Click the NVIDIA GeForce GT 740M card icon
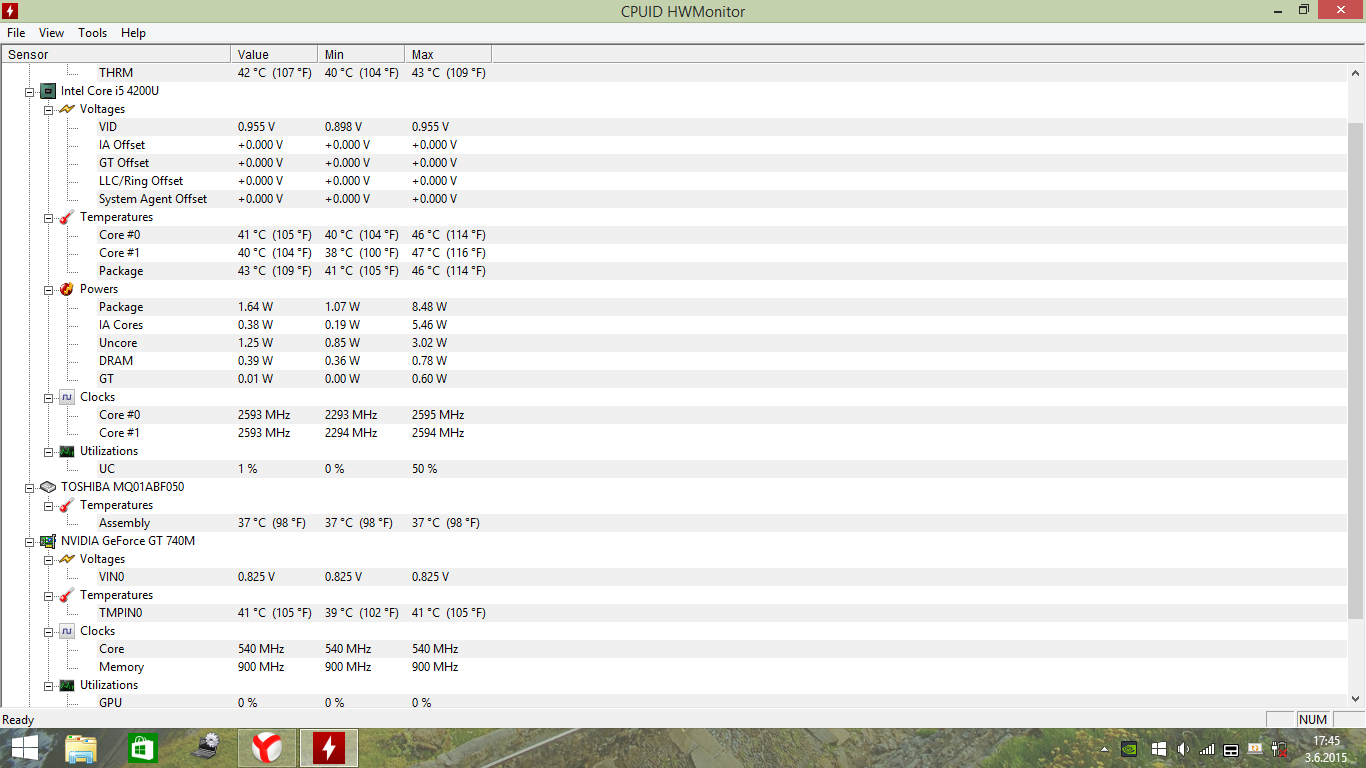1366x768 pixels. [x=48, y=541]
